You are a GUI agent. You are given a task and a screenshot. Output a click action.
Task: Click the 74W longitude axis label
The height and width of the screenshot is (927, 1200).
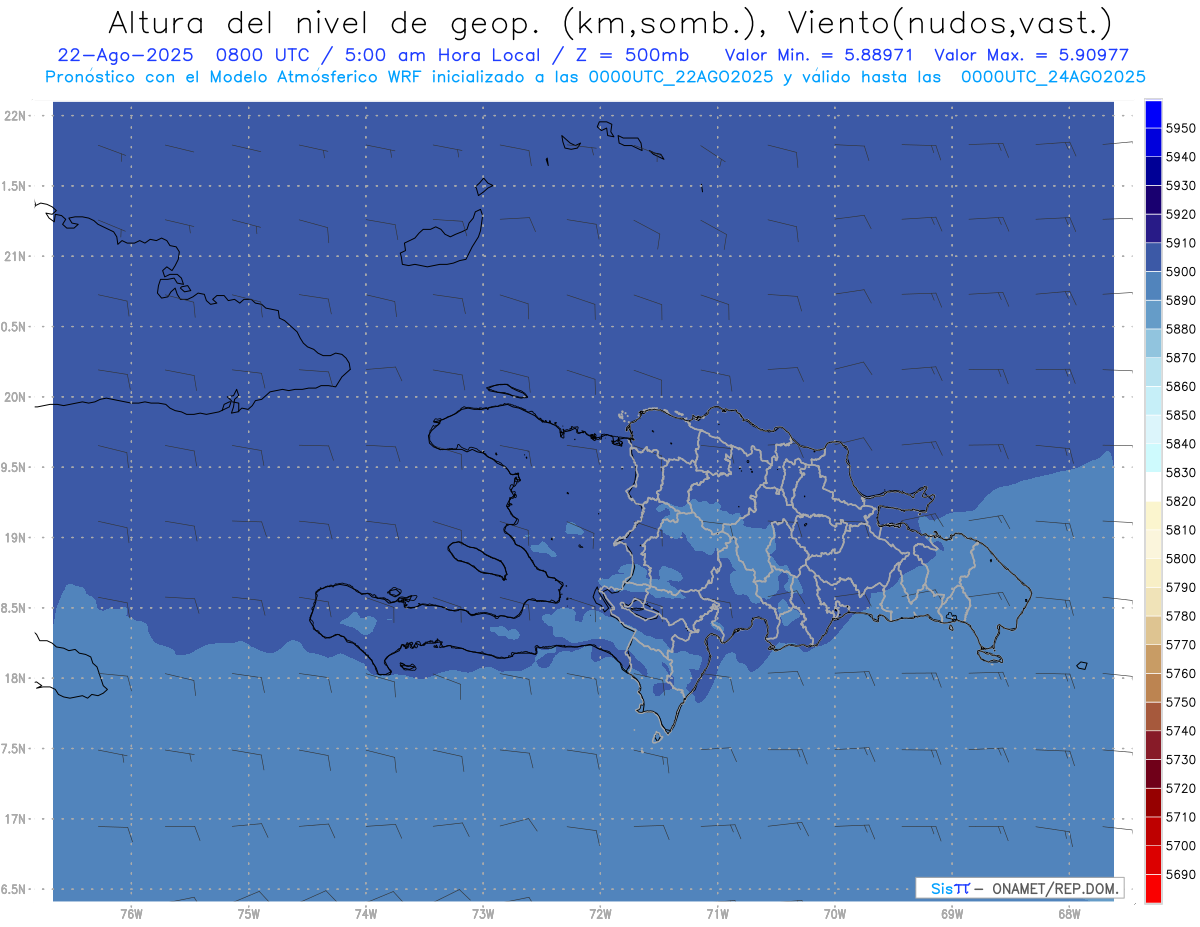365,914
